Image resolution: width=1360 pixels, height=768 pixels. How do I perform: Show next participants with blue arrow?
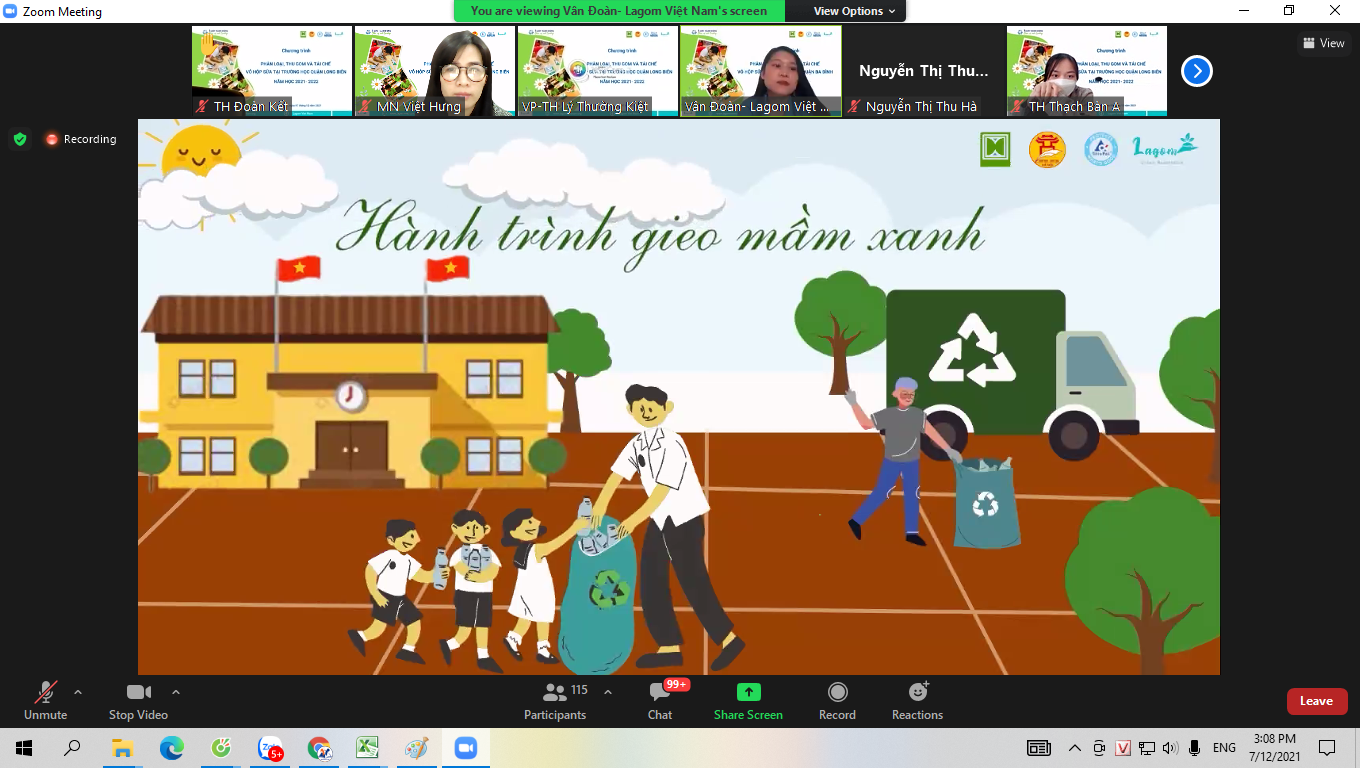[1196, 71]
